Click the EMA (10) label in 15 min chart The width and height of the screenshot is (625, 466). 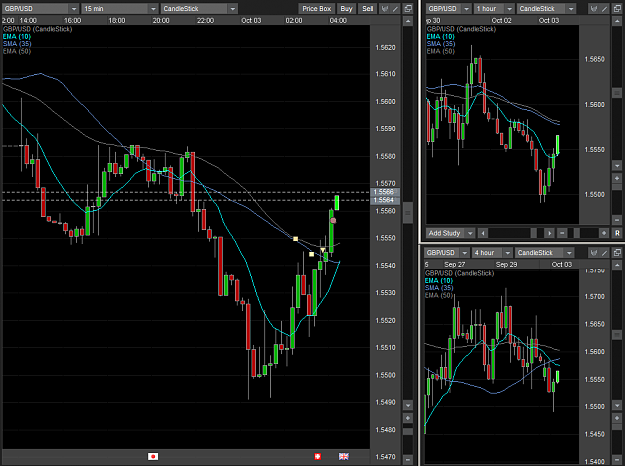[17, 37]
